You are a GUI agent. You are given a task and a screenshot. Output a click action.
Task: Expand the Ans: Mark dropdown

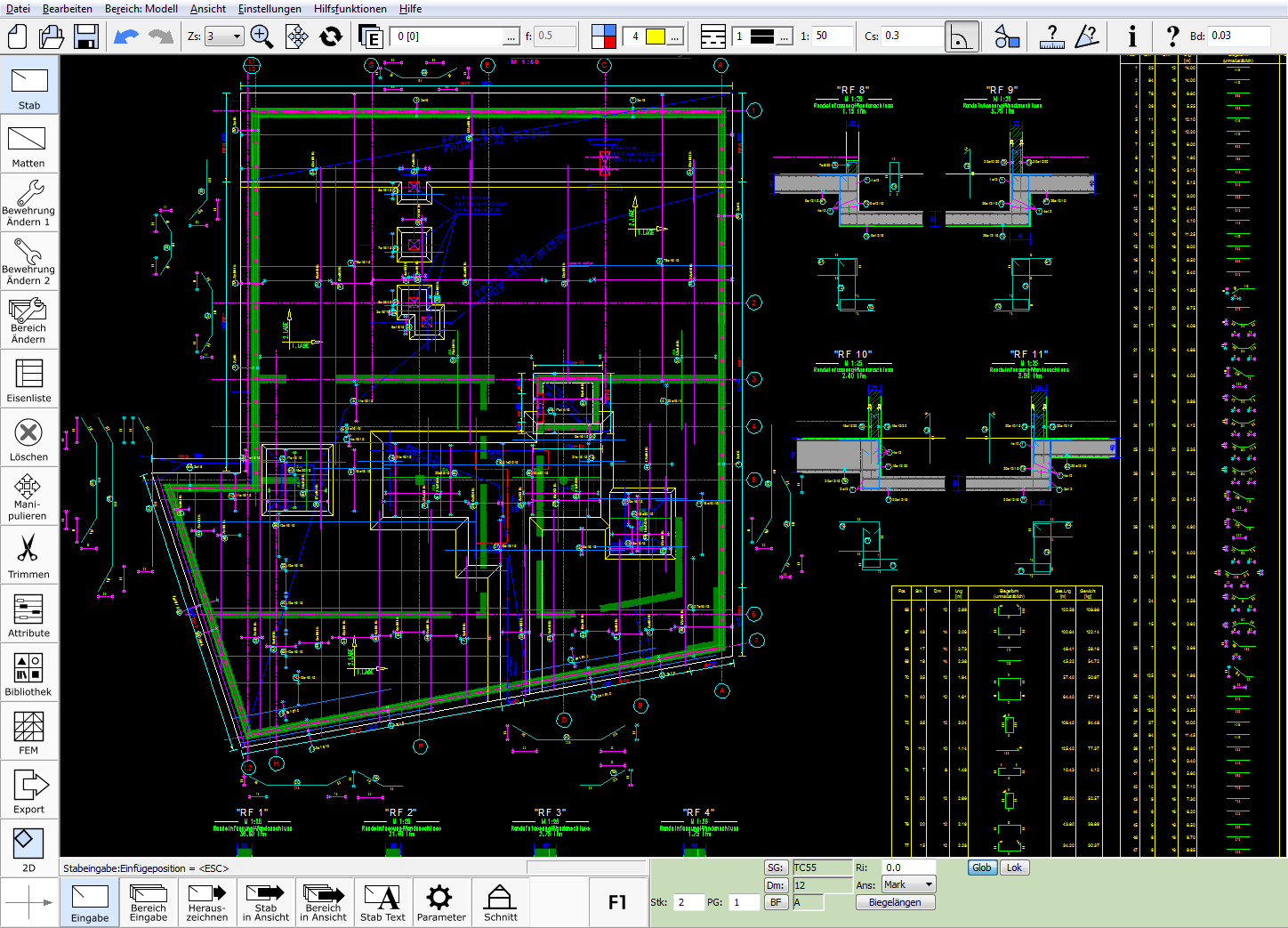pyautogui.click(x=930, y=884)
